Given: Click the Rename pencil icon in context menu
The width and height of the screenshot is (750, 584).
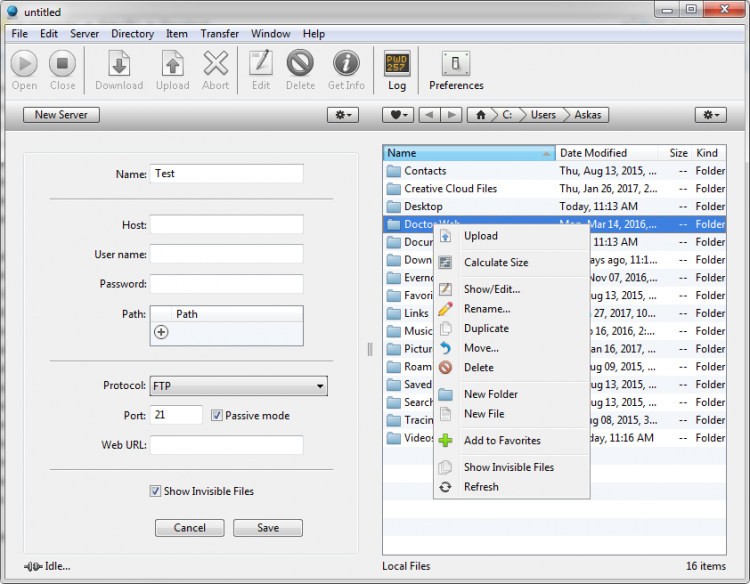Looking at the screenshot, I should [x=445, y=309].
